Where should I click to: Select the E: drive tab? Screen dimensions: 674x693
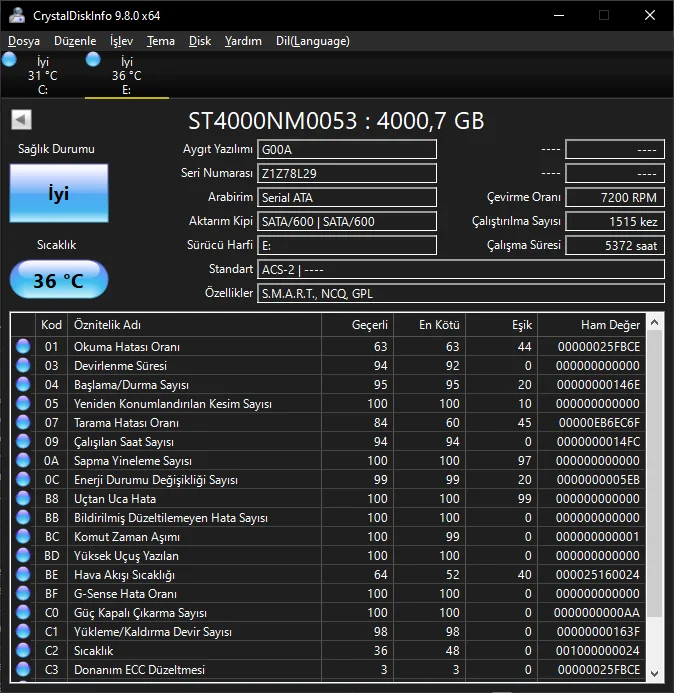click(126, 75)
